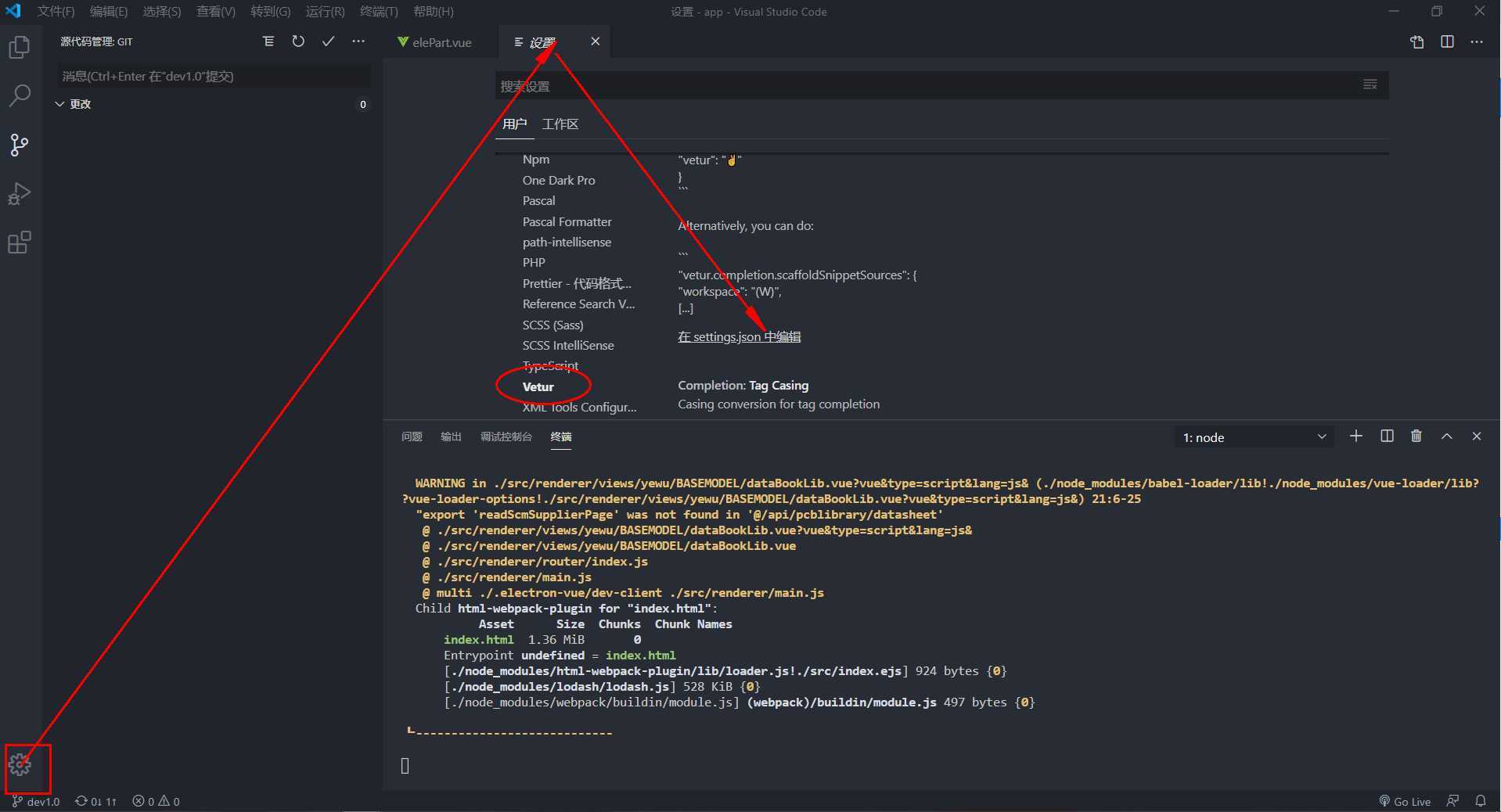This screenshot has width=1501, height=812.
Task: Refresh the source control panel
Action: click(x=298, y=41)
